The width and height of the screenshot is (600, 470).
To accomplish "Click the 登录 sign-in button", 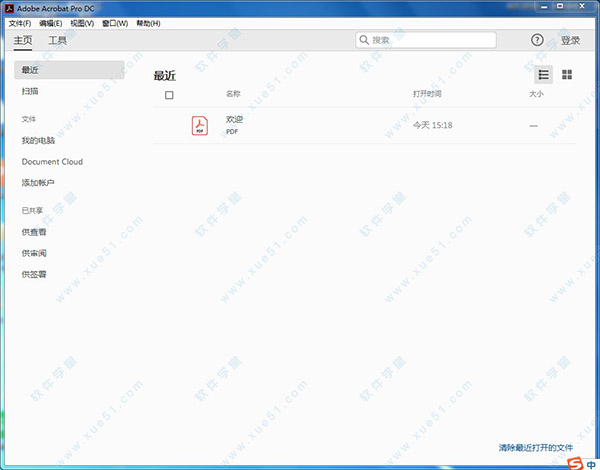I will pos(570,41).
